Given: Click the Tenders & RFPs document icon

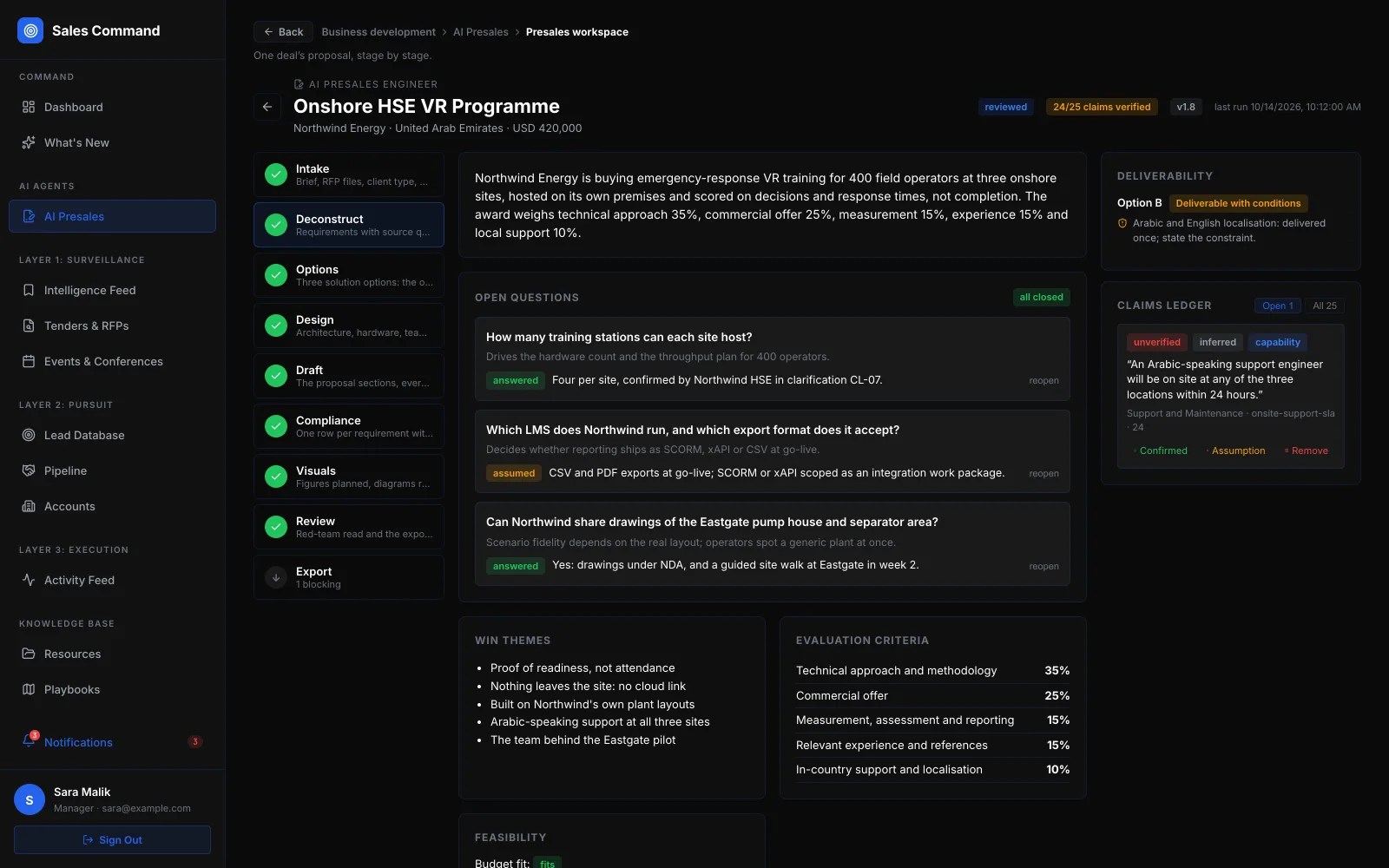Looking at the screenshot, I should pyautogui.click(x=29, y=325).
